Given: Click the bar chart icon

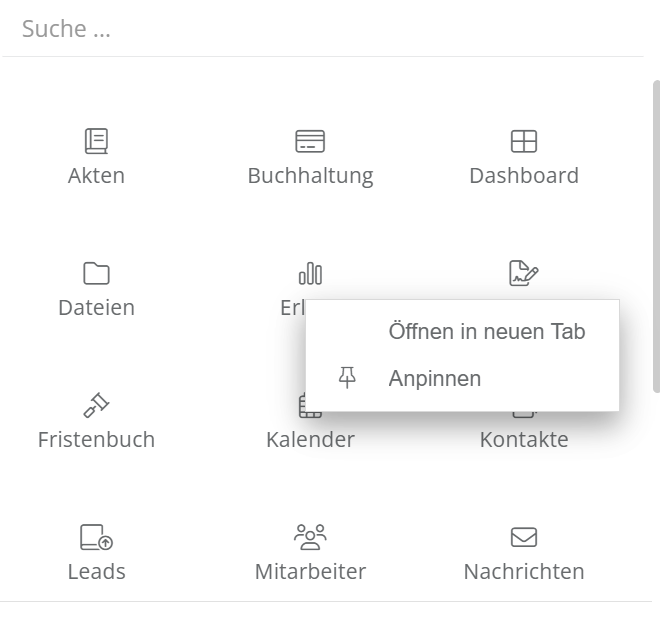Looking at the screenshot, I should (x=310, y=273).
